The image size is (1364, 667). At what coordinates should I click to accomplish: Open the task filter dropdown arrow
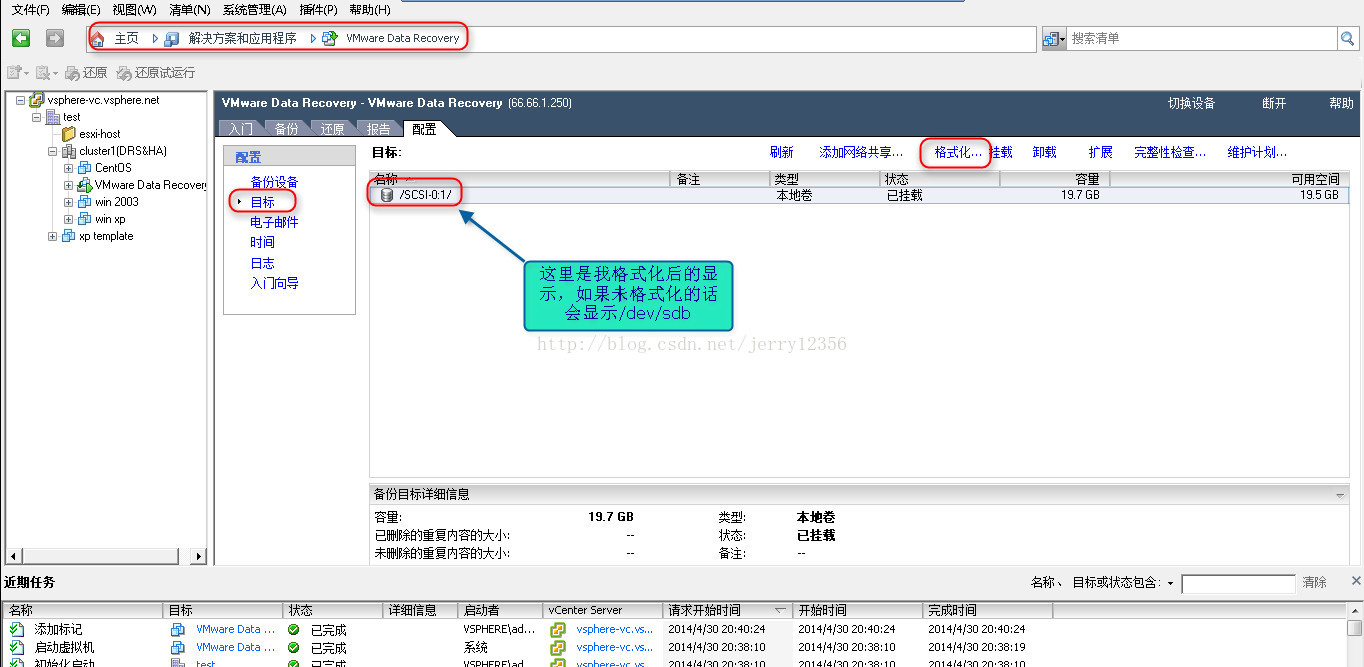pos(1170,583)
